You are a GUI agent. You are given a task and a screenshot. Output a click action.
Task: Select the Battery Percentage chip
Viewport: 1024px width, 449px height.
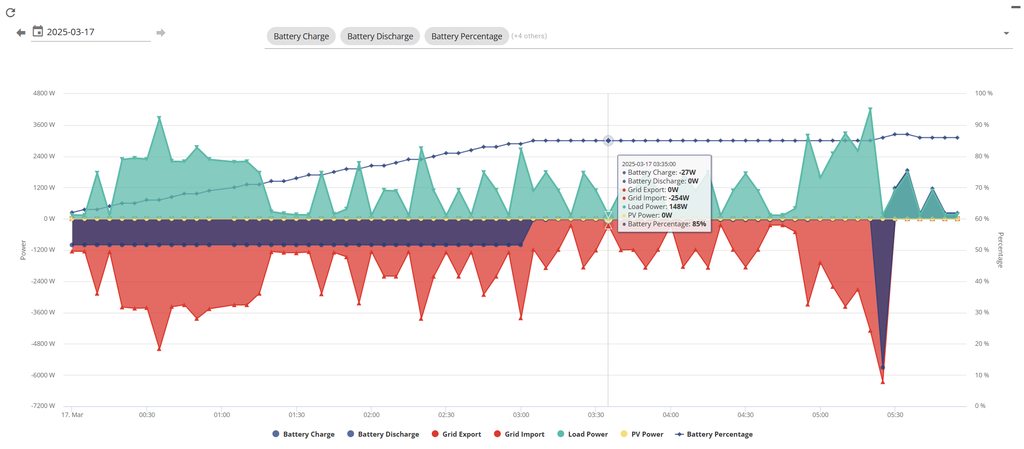coord(466,36)
